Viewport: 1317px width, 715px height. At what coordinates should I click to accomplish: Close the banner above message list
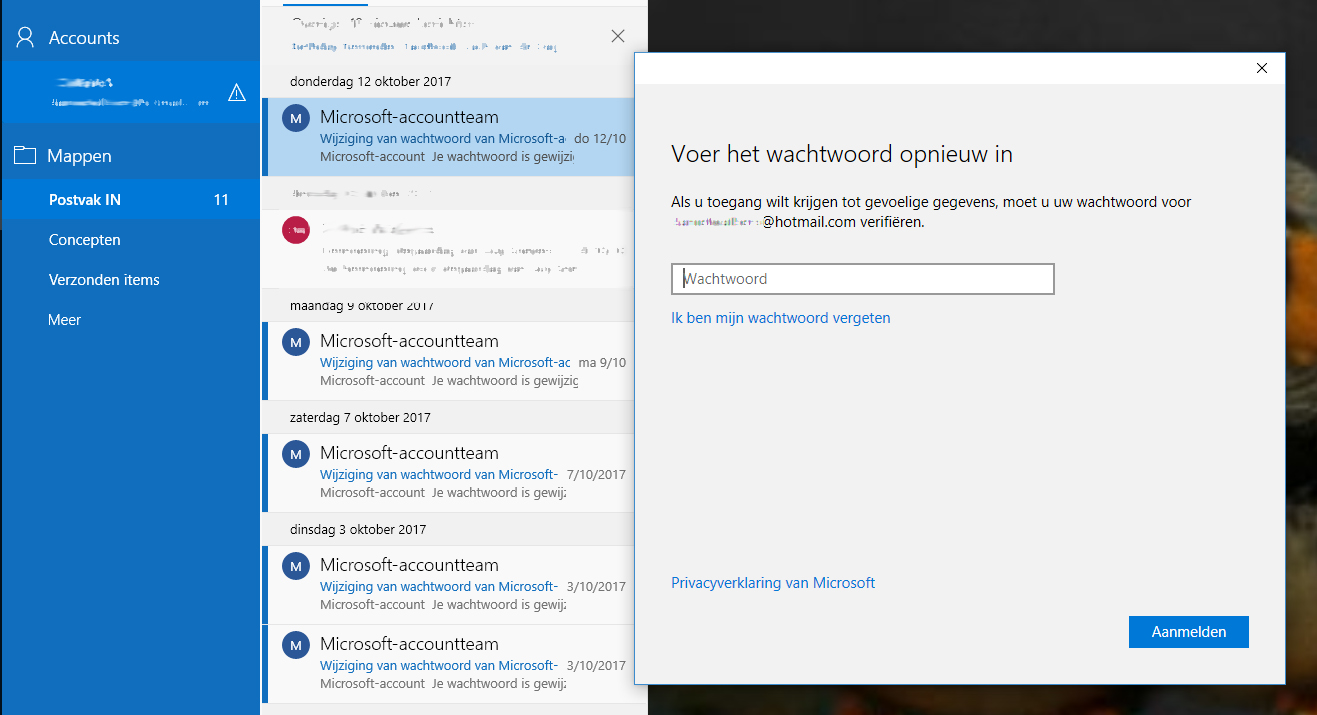[618, 36]
